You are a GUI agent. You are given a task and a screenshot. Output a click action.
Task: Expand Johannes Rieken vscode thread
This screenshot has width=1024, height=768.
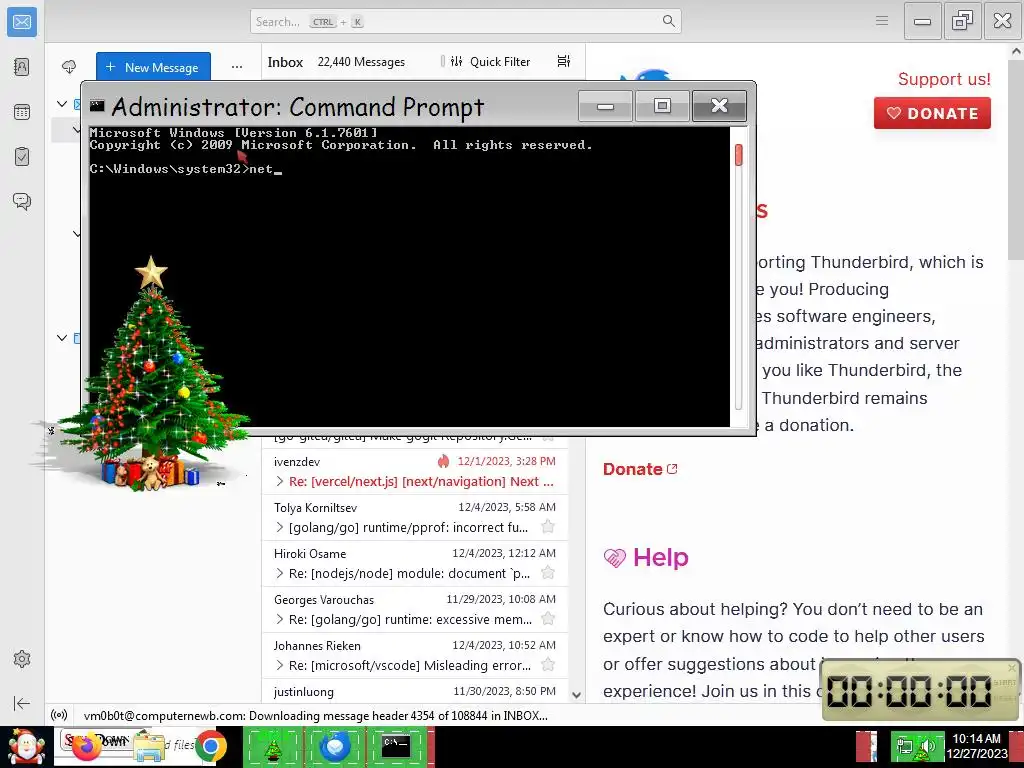tap(280, 665)
